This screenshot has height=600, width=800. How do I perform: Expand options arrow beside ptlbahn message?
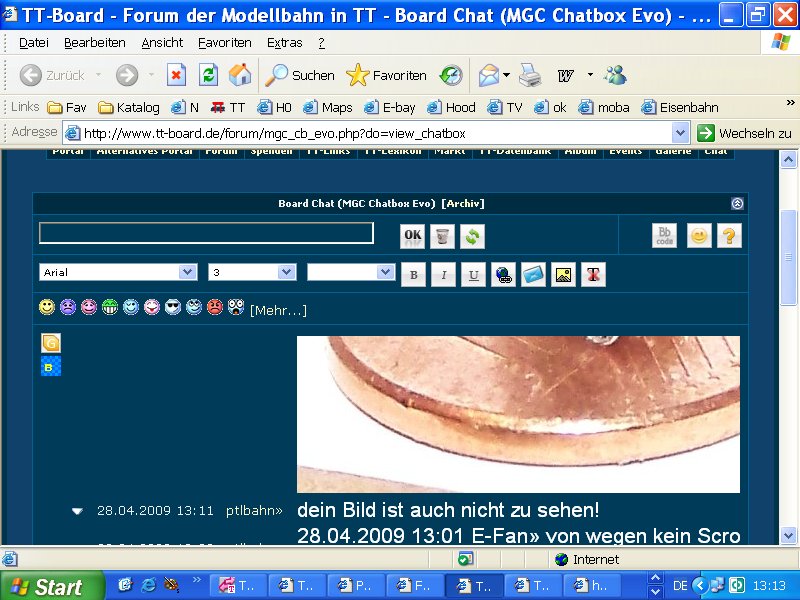pyautogui.click(x=77, y=511)
